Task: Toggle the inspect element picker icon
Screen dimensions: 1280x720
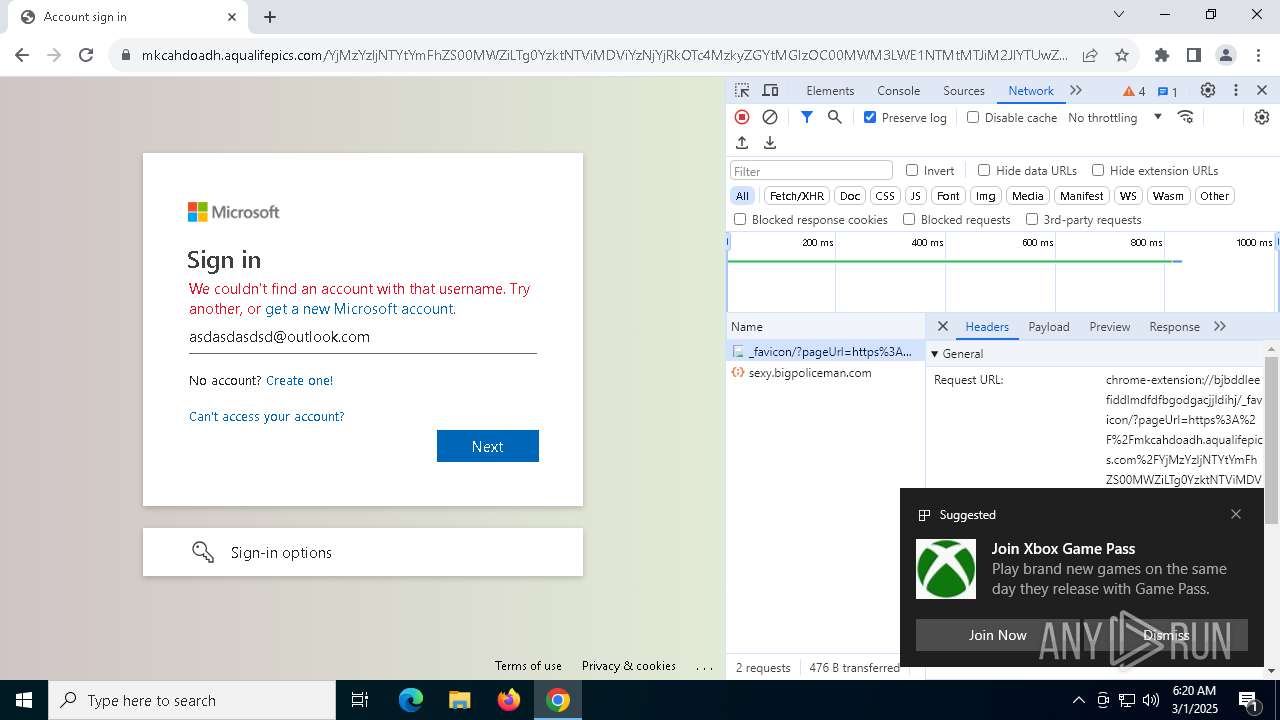Action: (742, 90)
